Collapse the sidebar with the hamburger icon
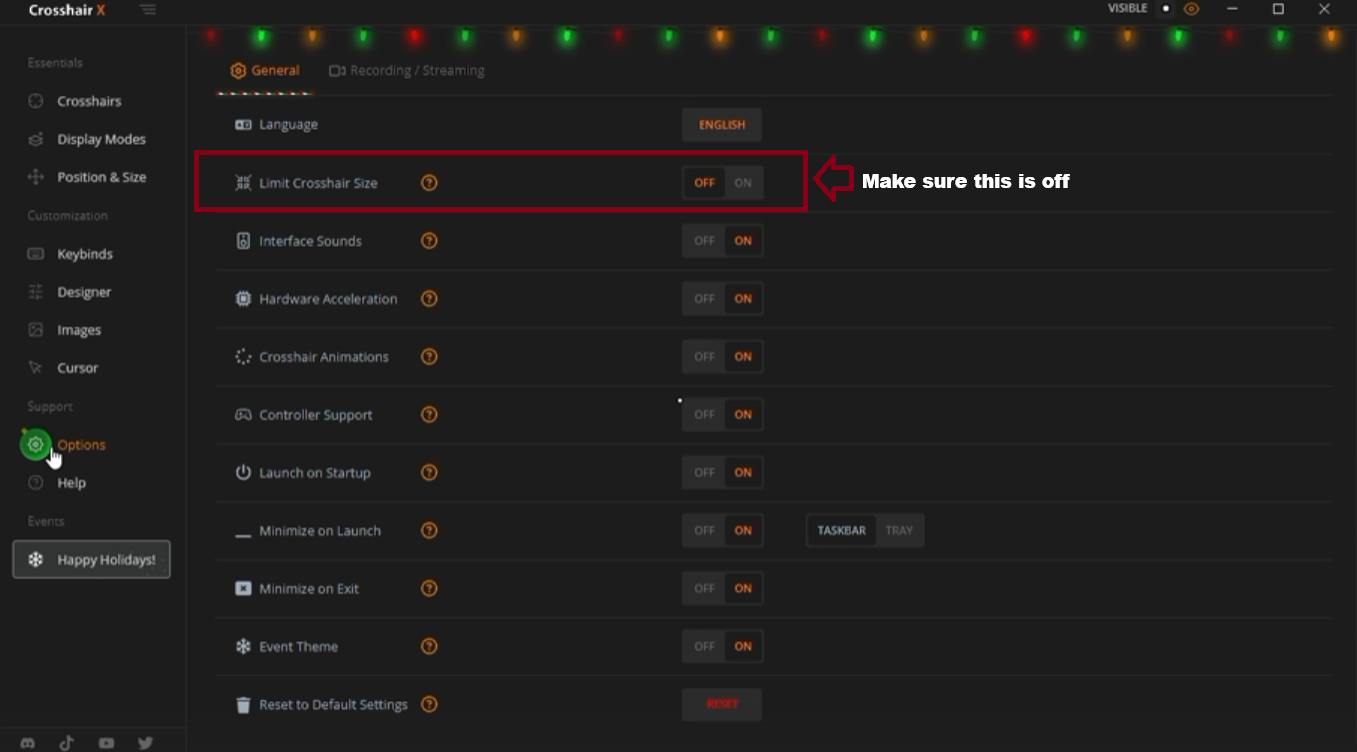Image resolution: width=1357 pixels, height=752 pixels. coord(148,10)
